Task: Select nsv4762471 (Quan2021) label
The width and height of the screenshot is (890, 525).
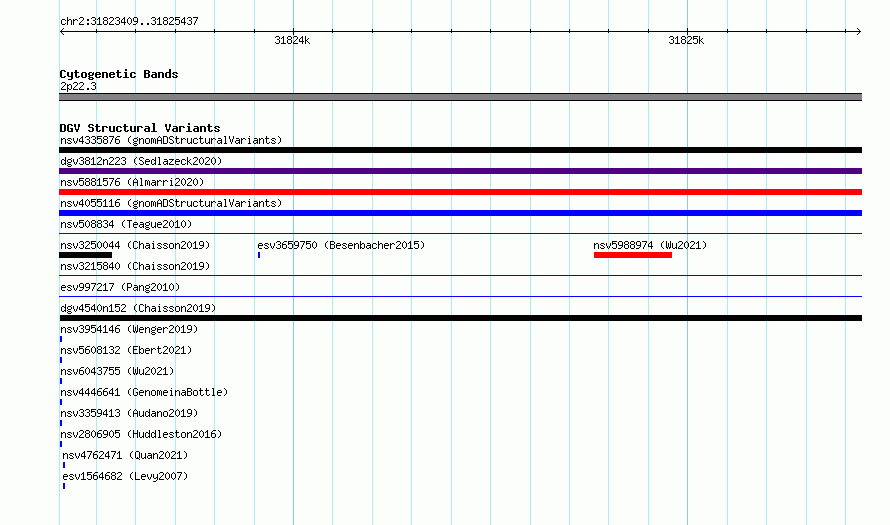Action: click(x=125, y=455)
